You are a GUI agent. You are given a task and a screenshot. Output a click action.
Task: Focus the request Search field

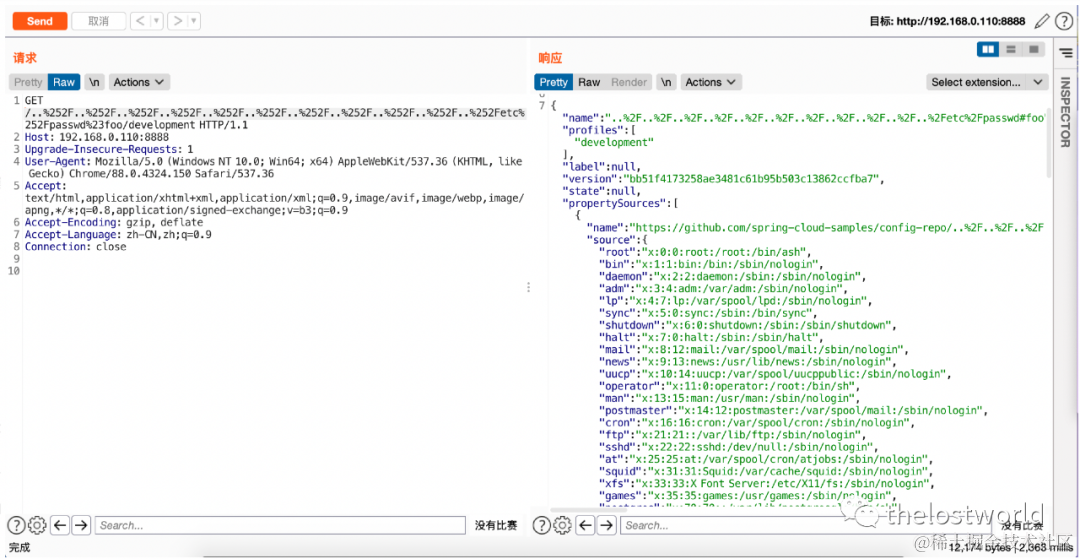pos(280,525)
